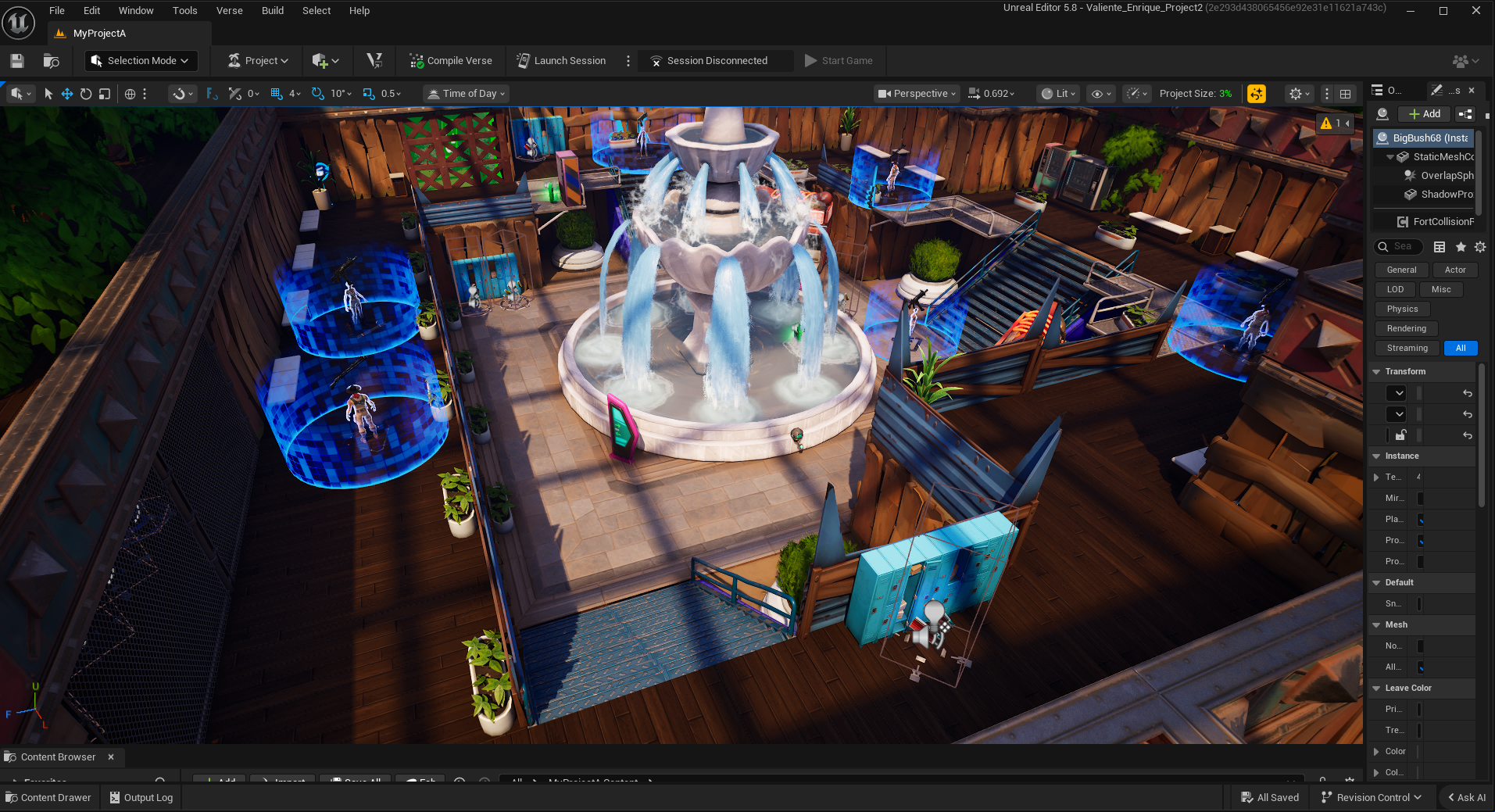The image size is (1495, 812).
Task: Toggle the 0 snapping icon
Action: pyautogui.click(x=234, y=94)
